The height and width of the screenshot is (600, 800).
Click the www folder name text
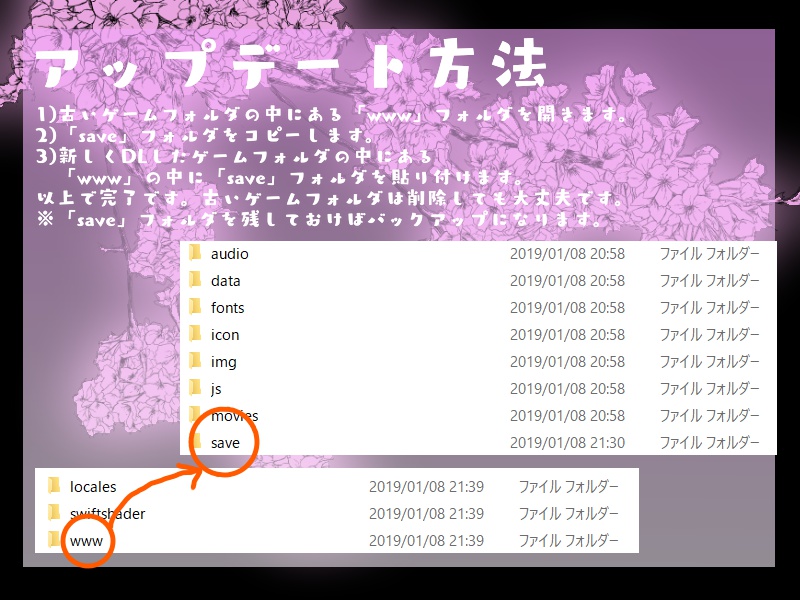click(85, 541)
